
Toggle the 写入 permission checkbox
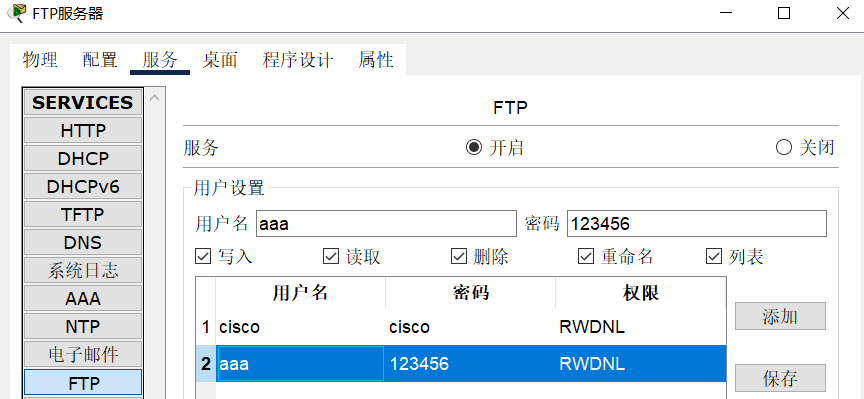[203, 256]
